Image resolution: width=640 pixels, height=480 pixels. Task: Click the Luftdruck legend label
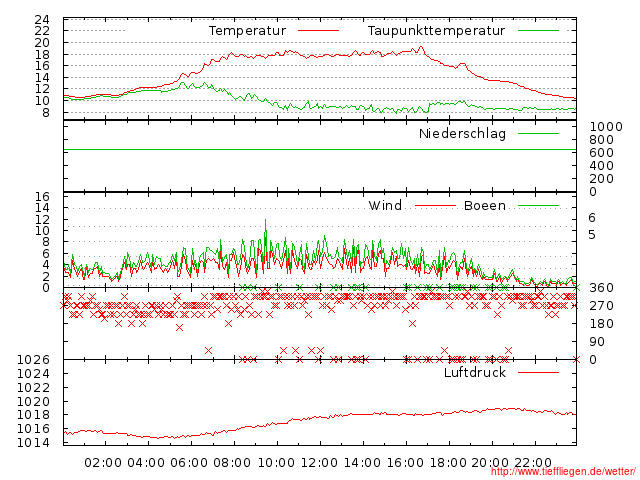tap(475, 373)
